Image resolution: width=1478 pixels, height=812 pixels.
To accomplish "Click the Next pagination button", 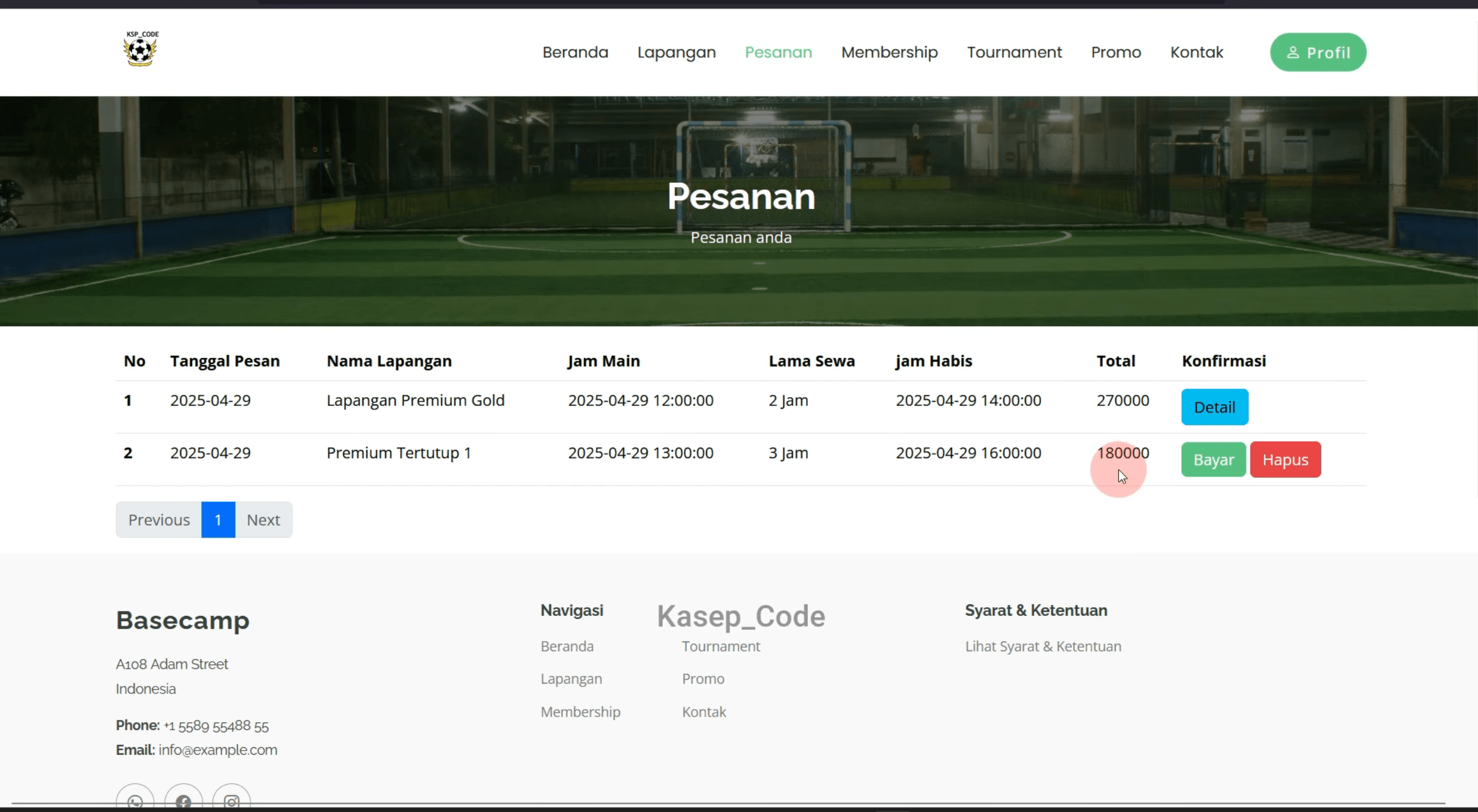I will (263, 520).
